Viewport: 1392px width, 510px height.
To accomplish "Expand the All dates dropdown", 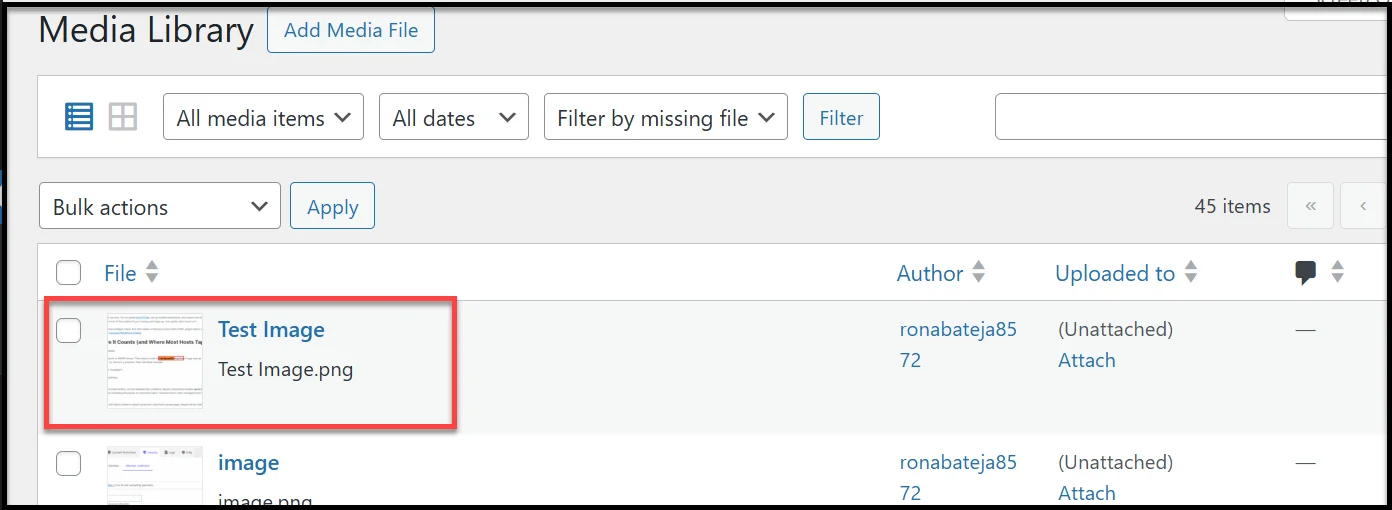I will pos(454,117).
